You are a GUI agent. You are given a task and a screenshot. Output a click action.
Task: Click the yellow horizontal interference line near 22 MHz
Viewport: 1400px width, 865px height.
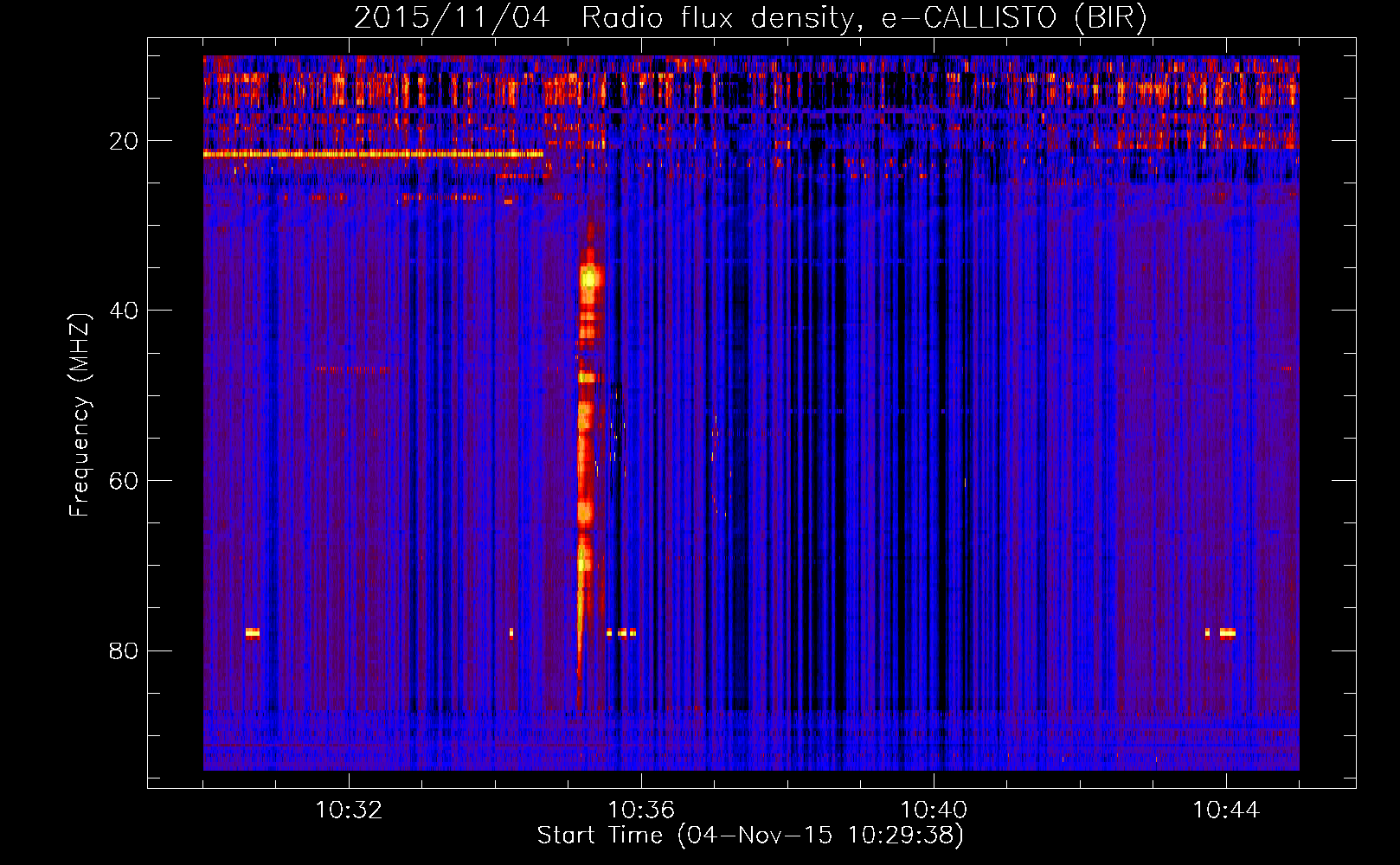click(373, 154)
